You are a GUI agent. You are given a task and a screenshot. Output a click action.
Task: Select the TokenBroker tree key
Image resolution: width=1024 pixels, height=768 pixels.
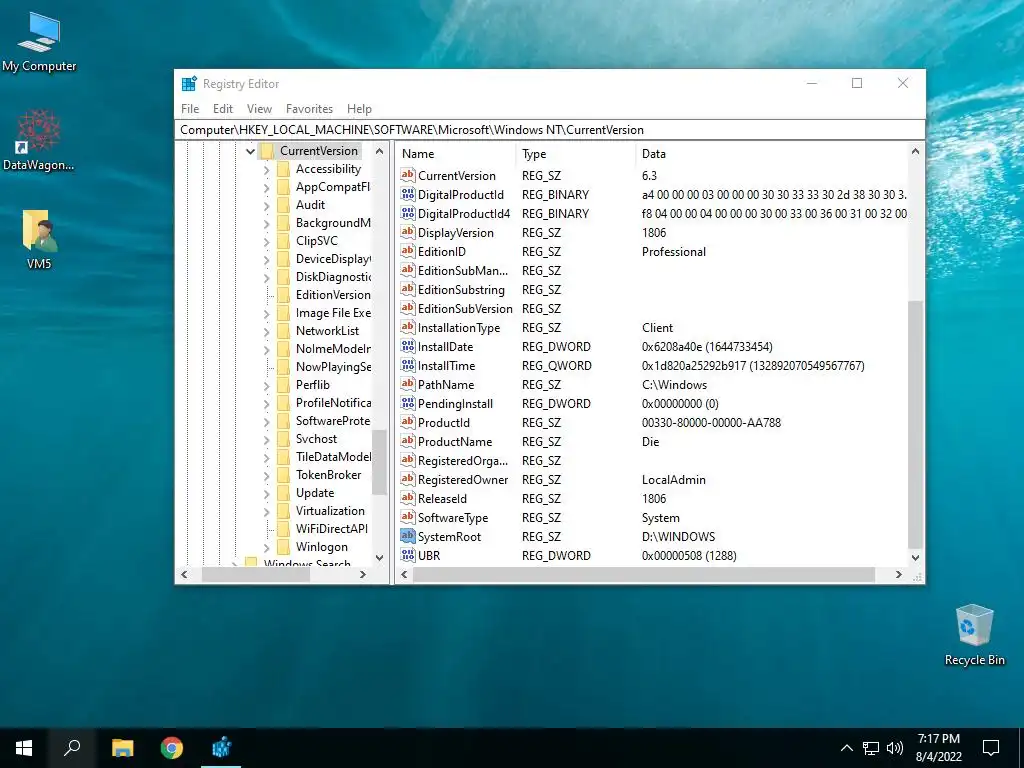[x=328, y=475]
